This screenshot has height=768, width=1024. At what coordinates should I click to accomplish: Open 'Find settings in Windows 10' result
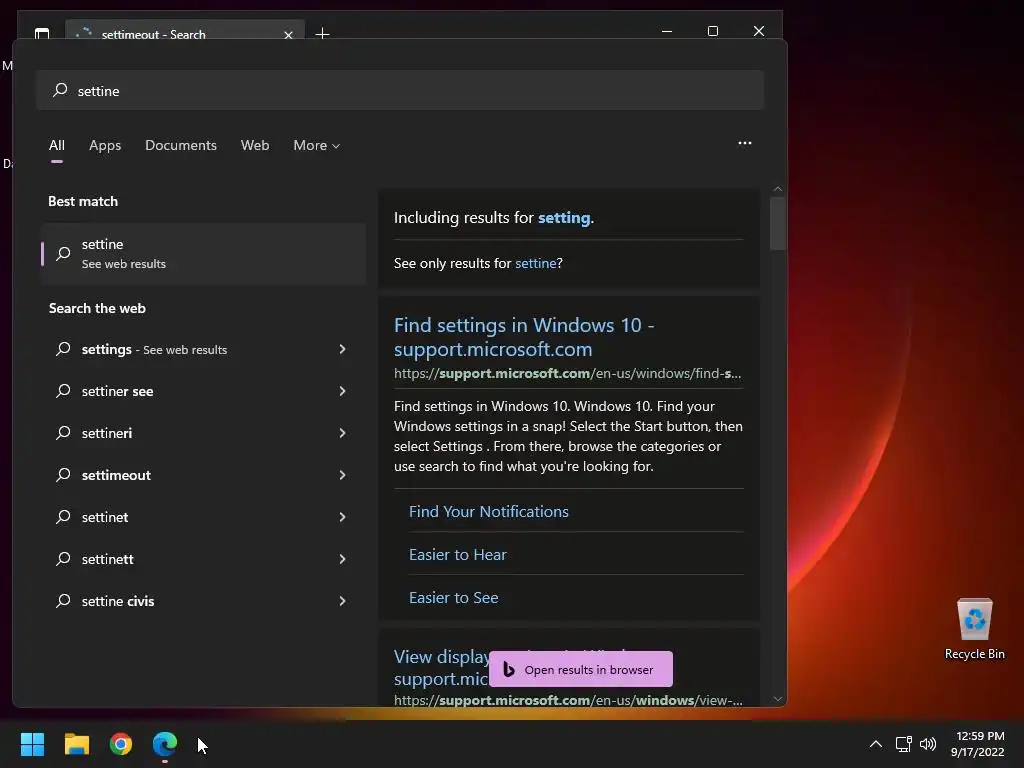[x=524, y=337]
